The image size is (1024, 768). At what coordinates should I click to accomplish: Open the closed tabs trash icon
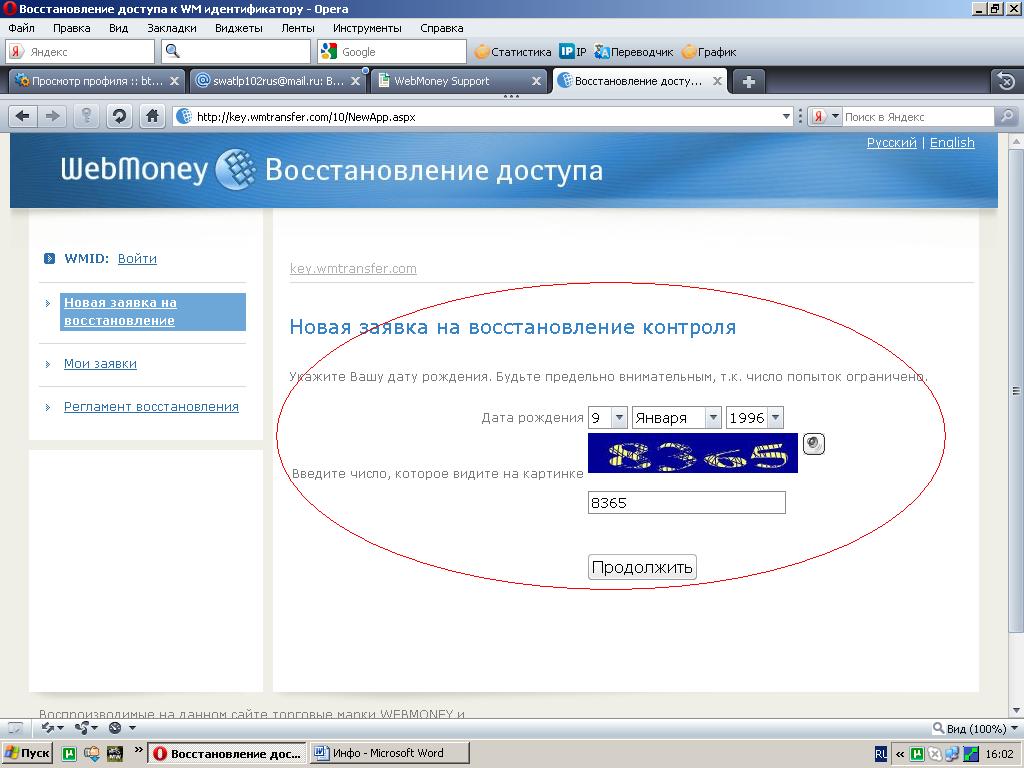click(x=1006, y=81)
